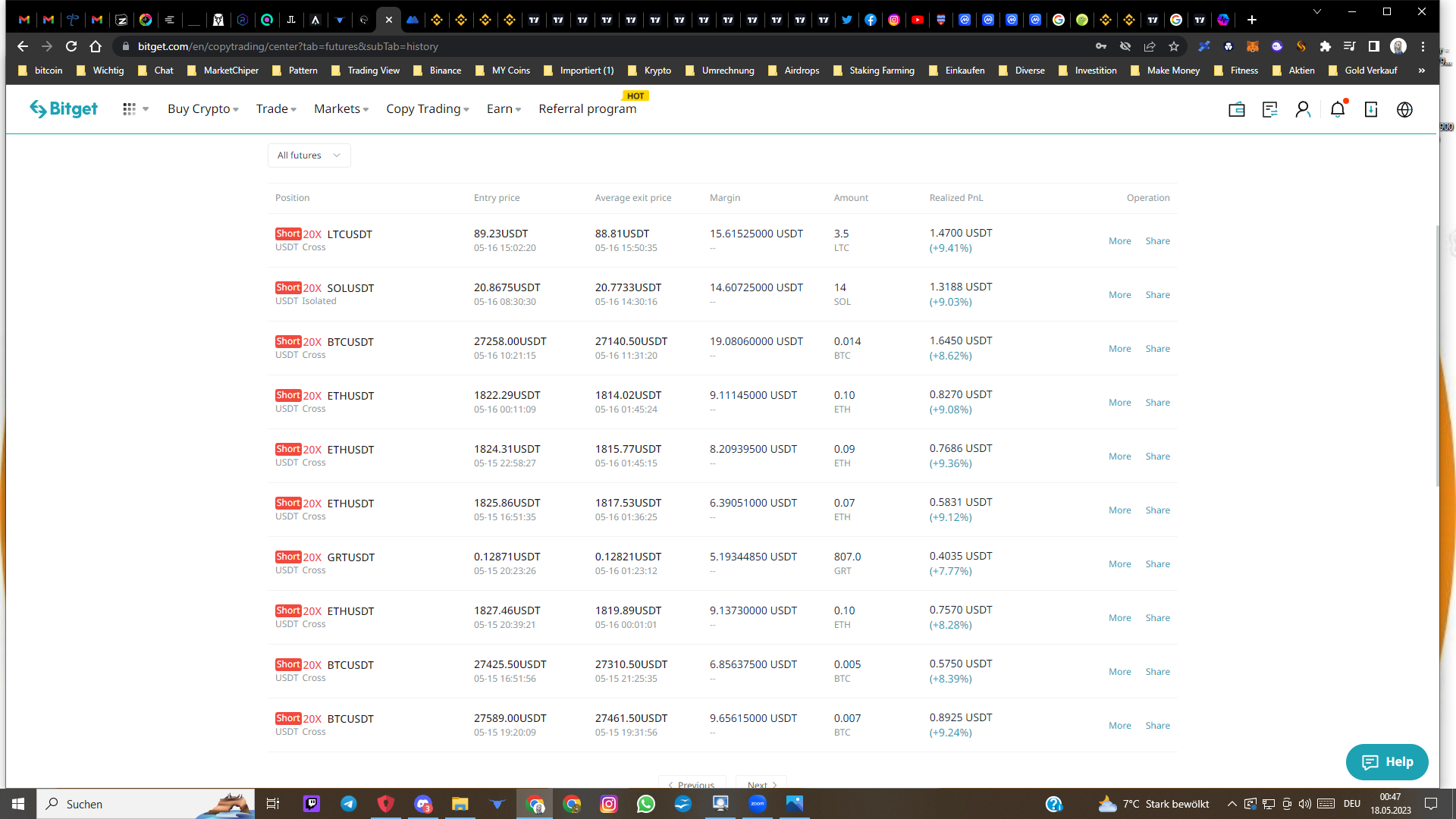The image size is (1456, 819).
Task: Click the Windows search box
Action: click(x=144, y=804)
